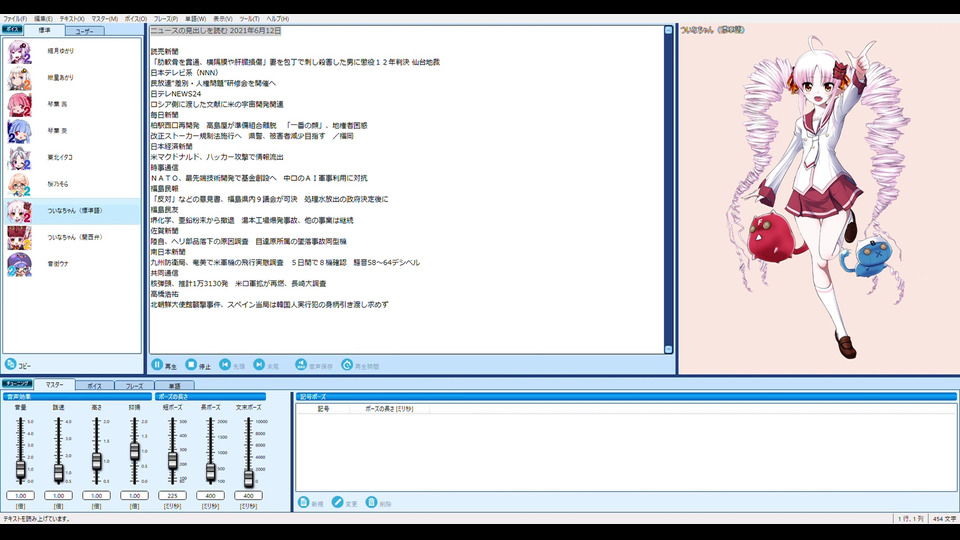Screen dimensions: 960x540
Task: Focus the 抑揚 value field
Action: coord(134,495)
